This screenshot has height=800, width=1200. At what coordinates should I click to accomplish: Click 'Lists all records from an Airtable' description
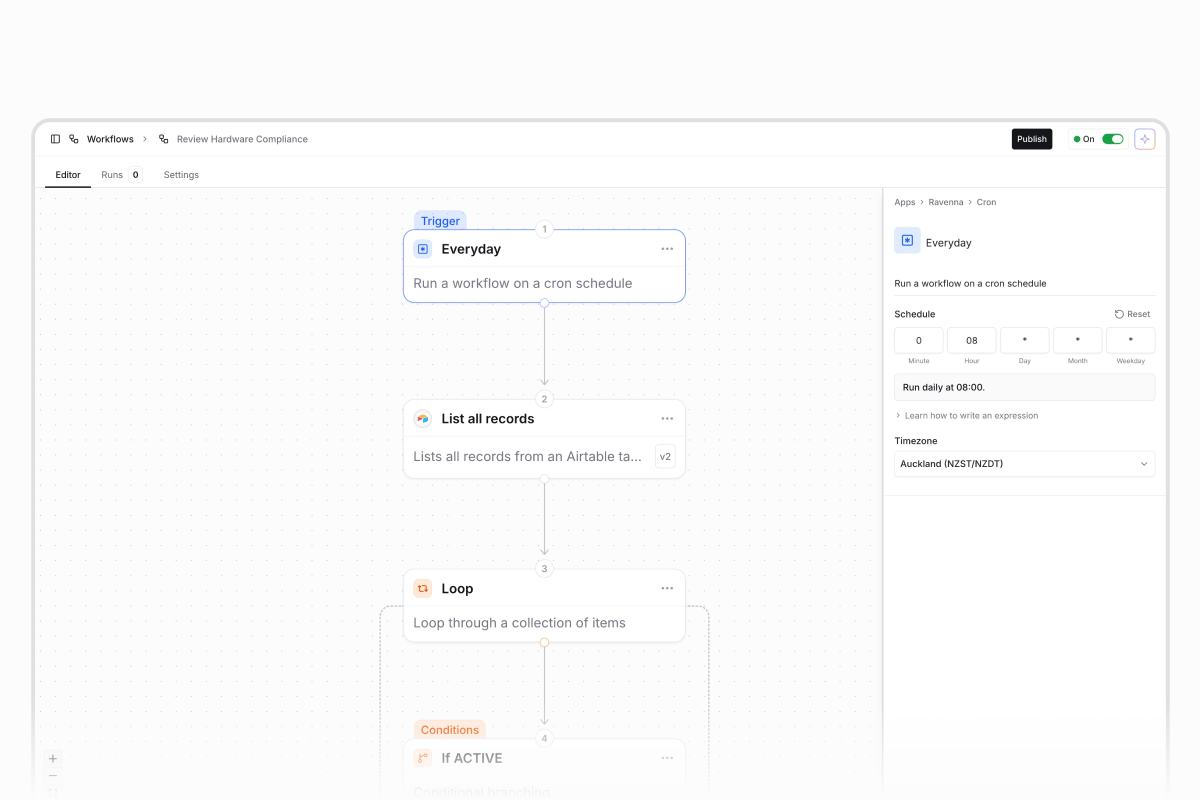tap(528, 457)
